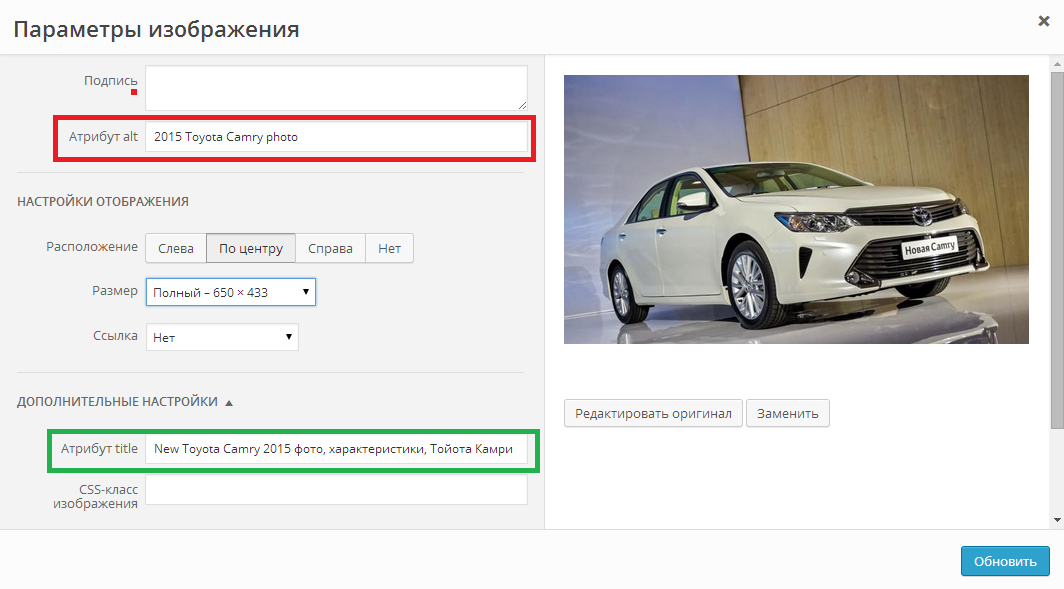
Task: Choose Справа alignment option
Action: [x=330, y=248]
